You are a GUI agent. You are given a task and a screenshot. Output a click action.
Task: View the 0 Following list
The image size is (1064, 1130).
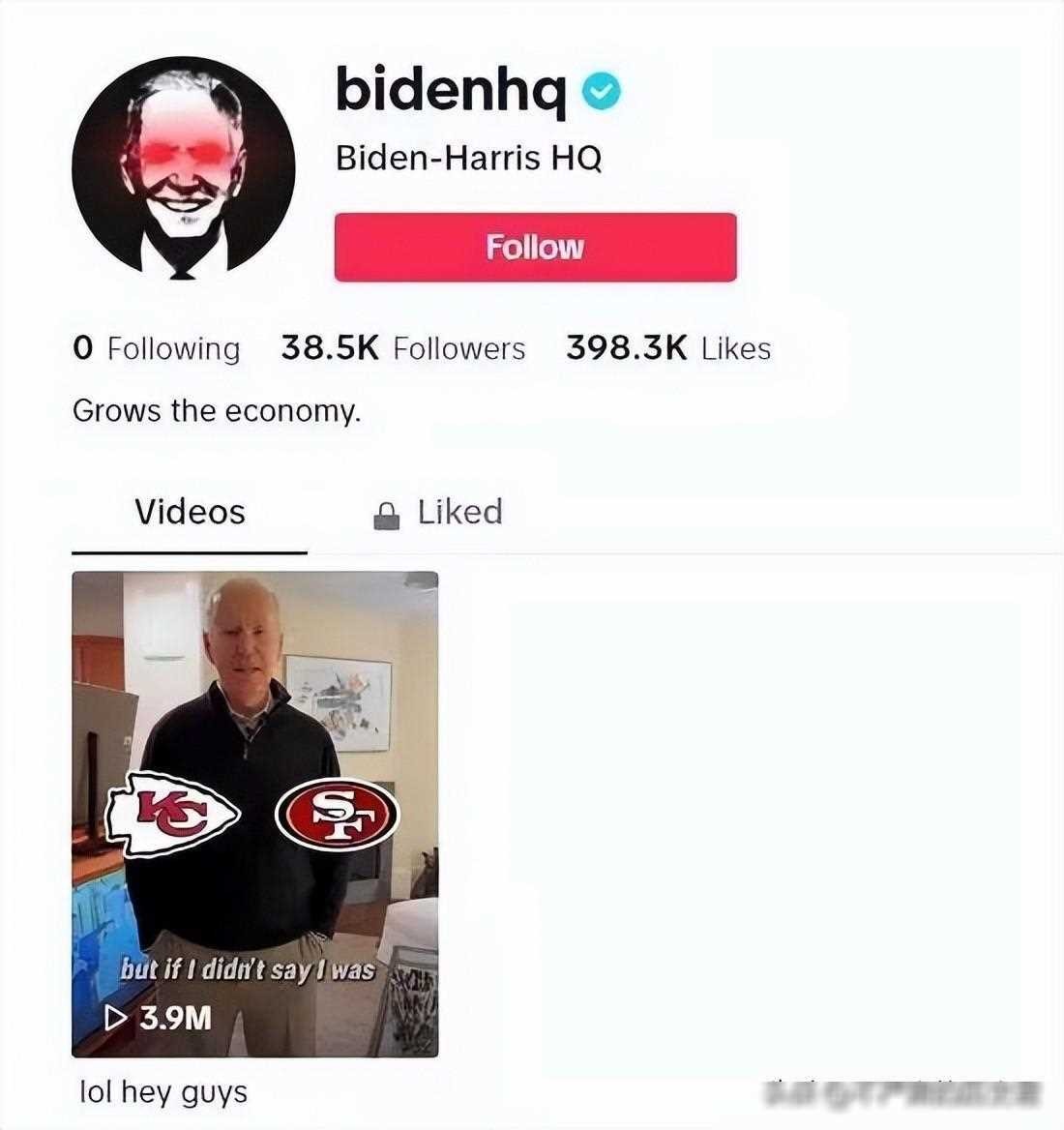point(157,349)
